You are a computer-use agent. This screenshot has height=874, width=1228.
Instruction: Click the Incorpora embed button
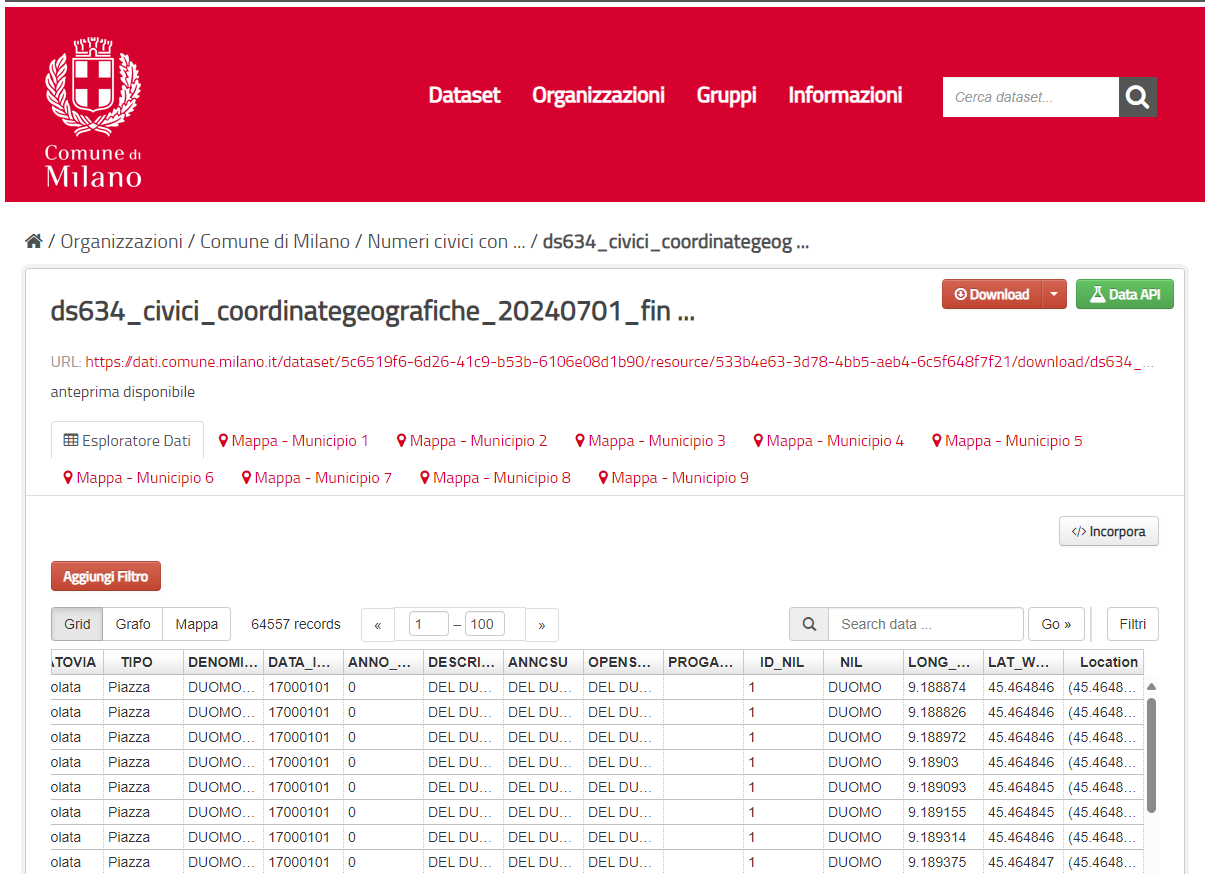1108,532
